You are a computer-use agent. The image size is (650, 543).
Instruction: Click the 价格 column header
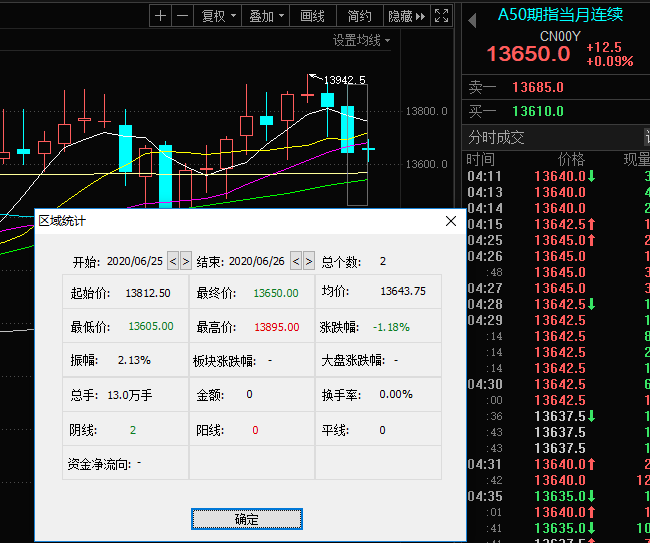(x=571, y=159)
